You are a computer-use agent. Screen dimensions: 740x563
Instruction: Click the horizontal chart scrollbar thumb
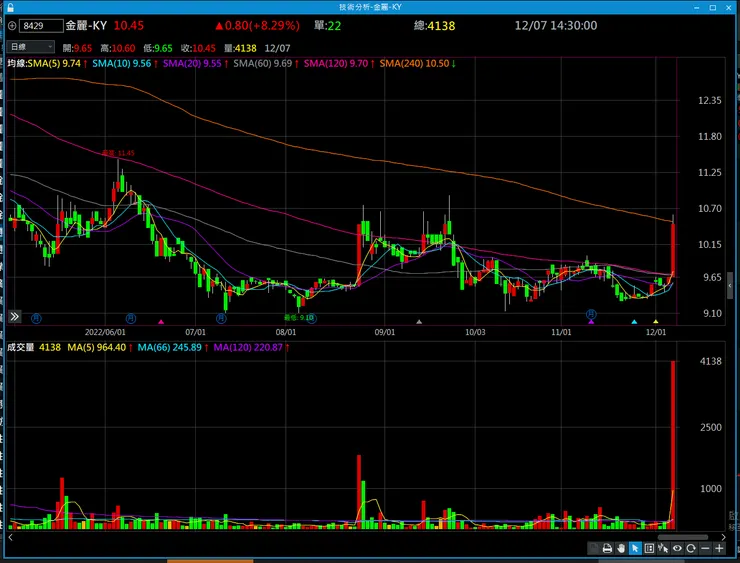(x=682, y=537)
